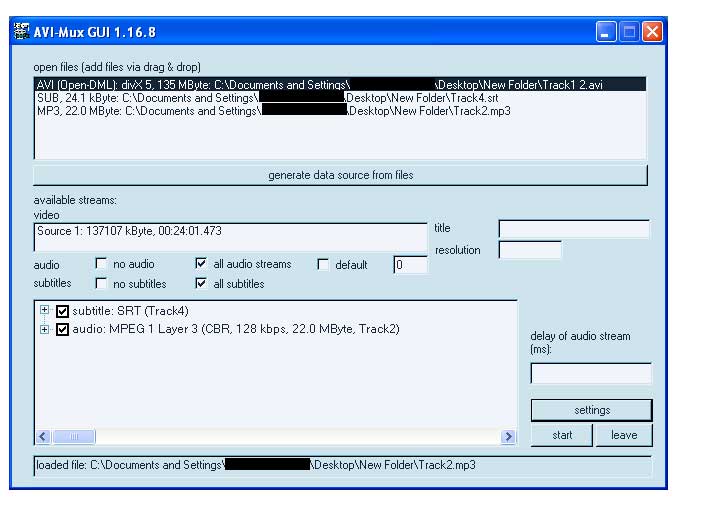Screen dimensions: 720x515
Task: Uncheck all audio streams checkbox
Action: (201, 263)
